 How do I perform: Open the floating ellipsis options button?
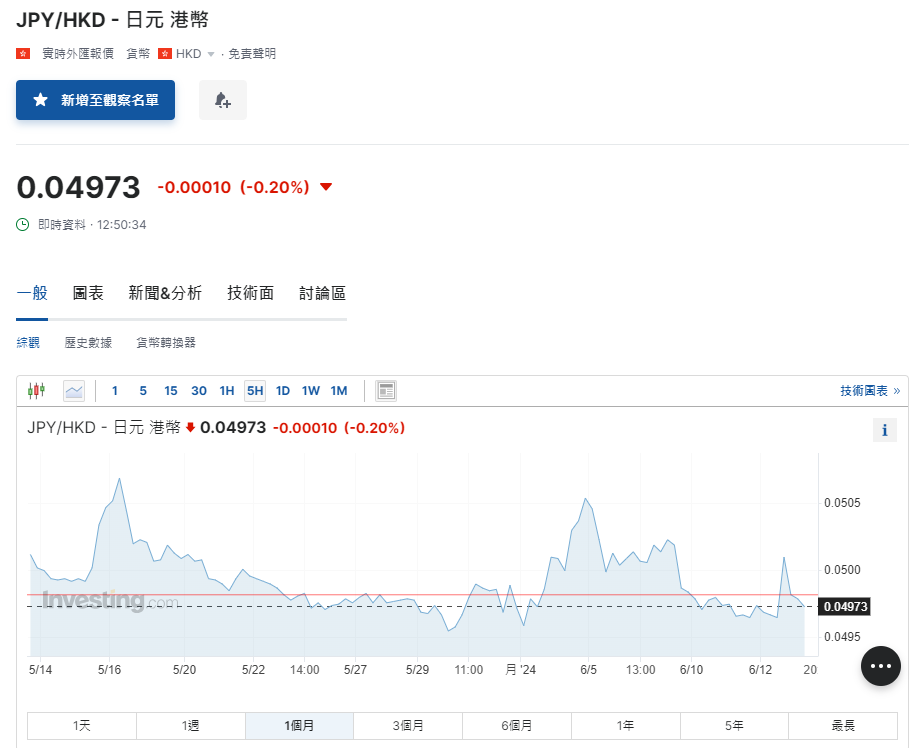point(880,665)
